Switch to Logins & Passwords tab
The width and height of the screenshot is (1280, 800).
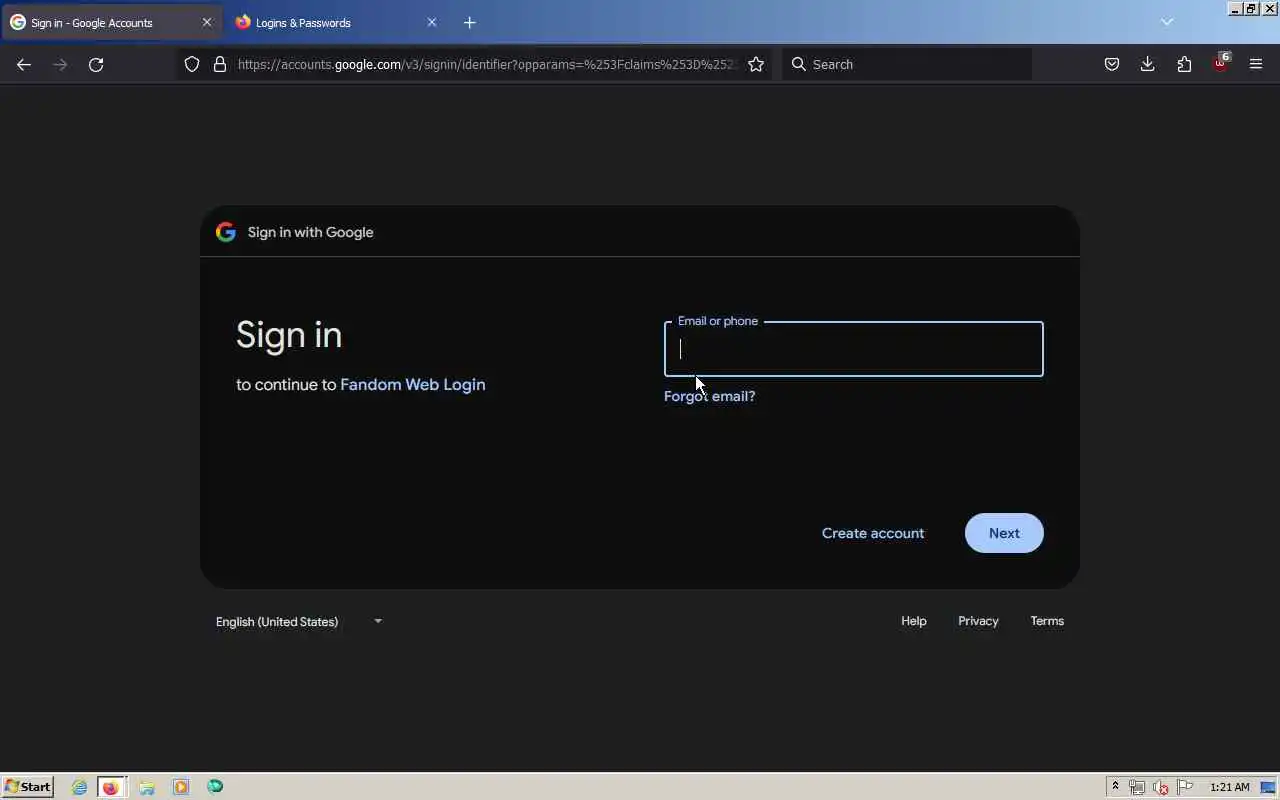point(336,22)
